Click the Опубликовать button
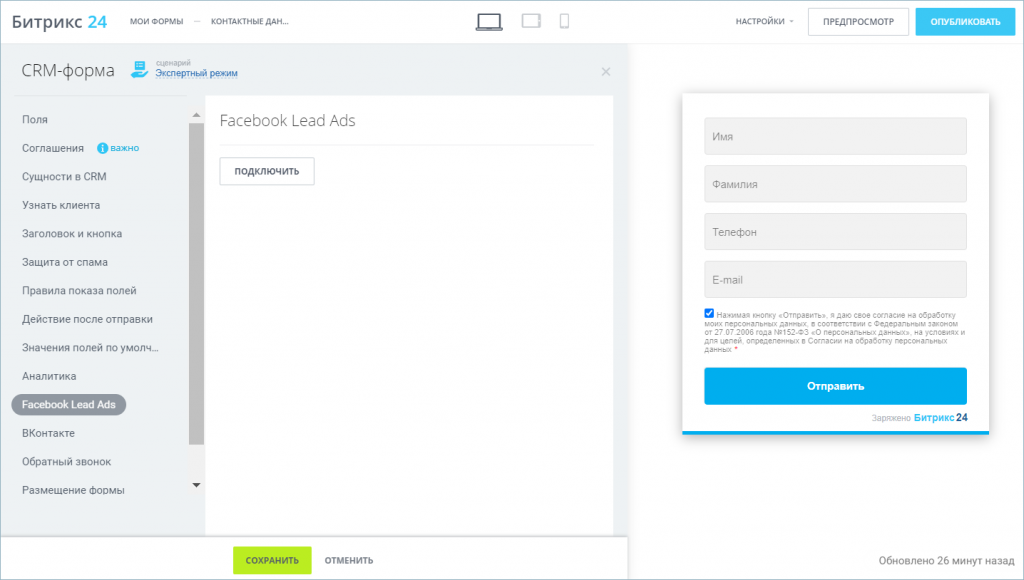The width and height of the screenshot is (1024, 580). [965, 22]
